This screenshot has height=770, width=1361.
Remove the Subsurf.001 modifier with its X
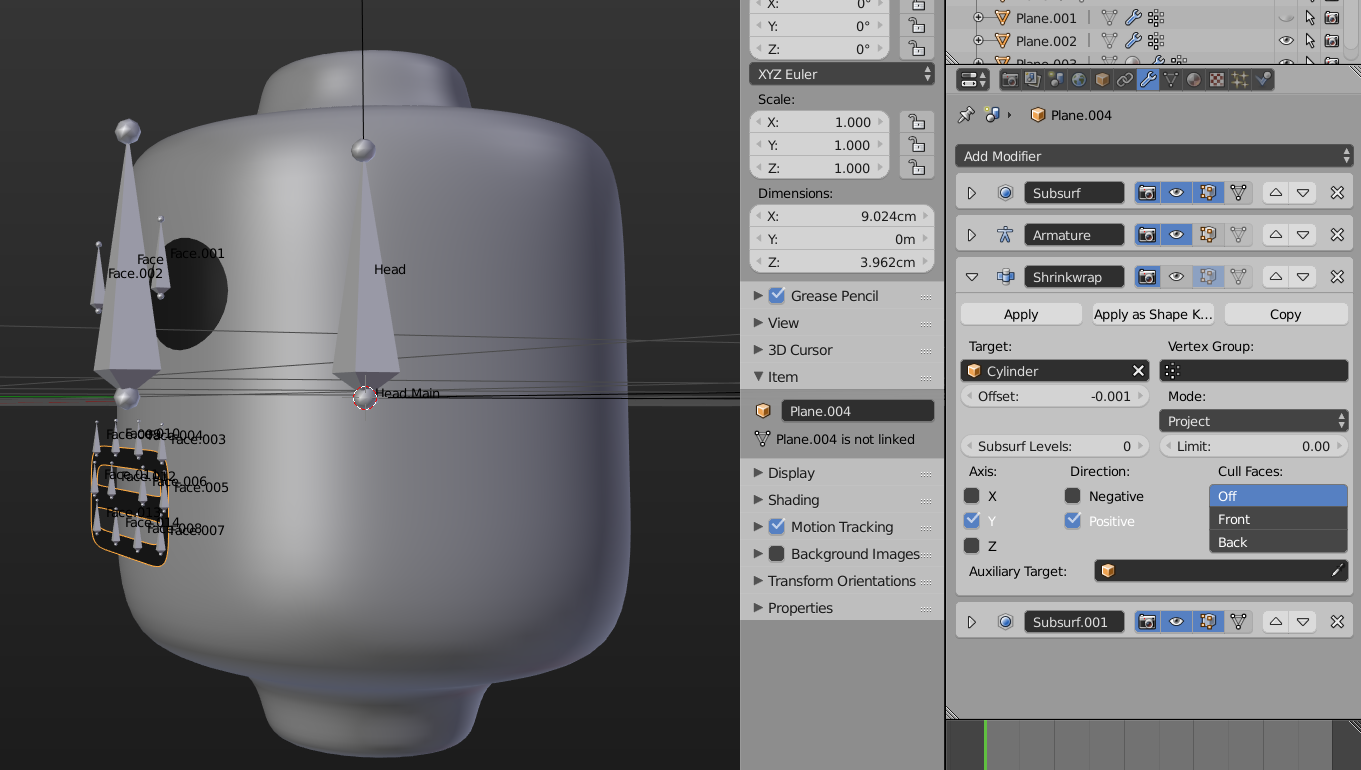coord(1337,622)
